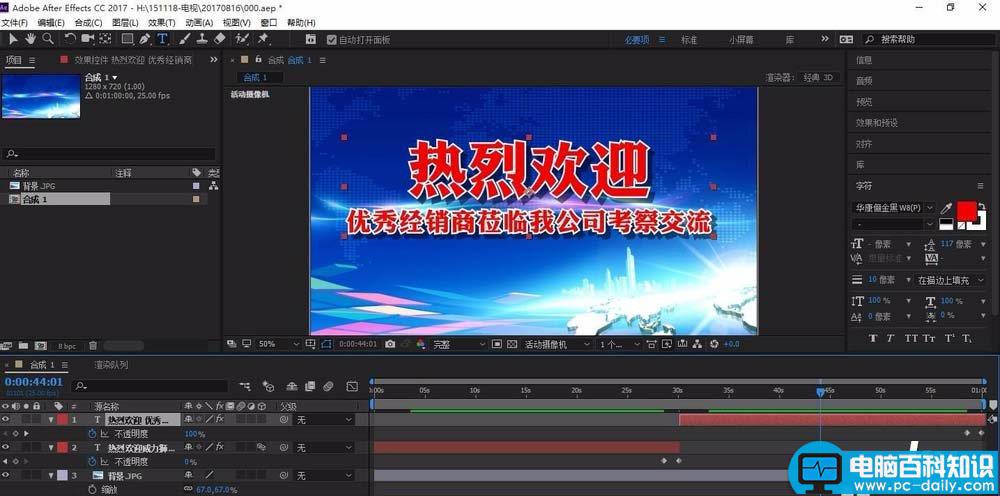The image size is (1000, 496).
Task: Click the new composition icon in project panel
Action: point(40,346)
